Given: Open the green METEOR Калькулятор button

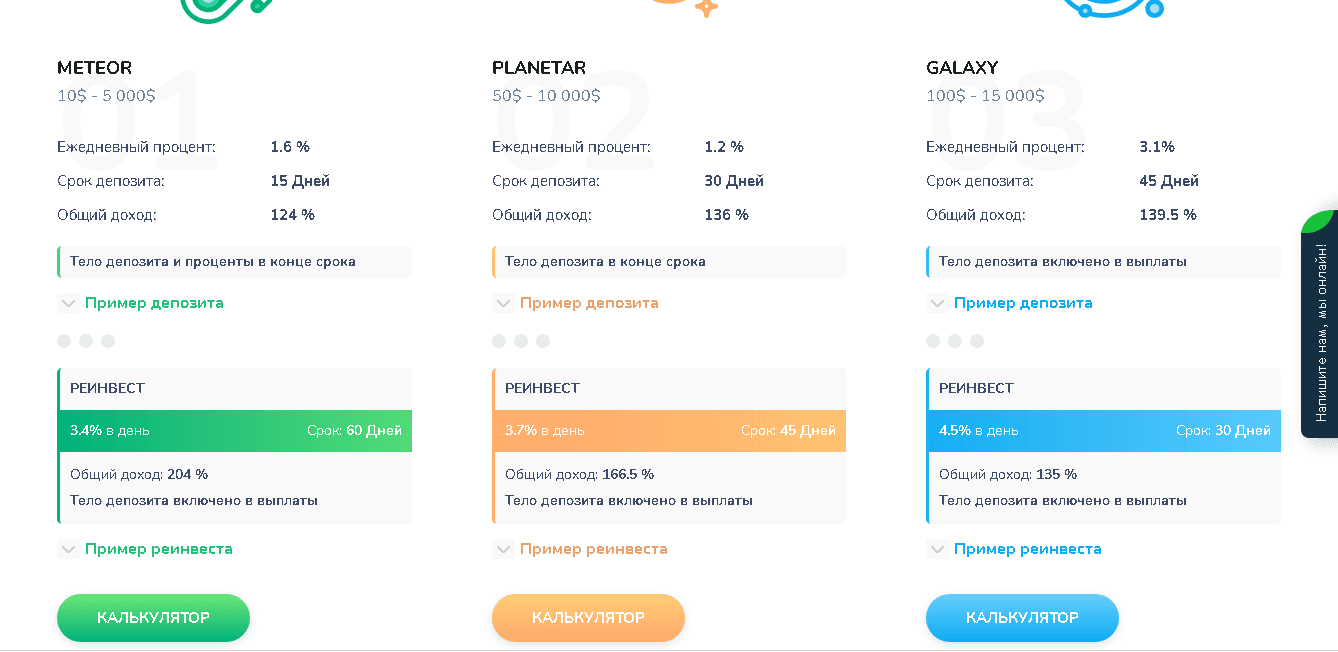Looking at the screenshot, I should (x=153, y=618).
